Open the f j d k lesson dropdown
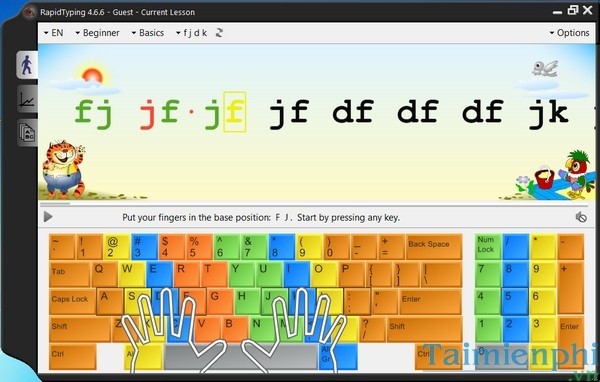600x382 pixels. coord(191,33)
